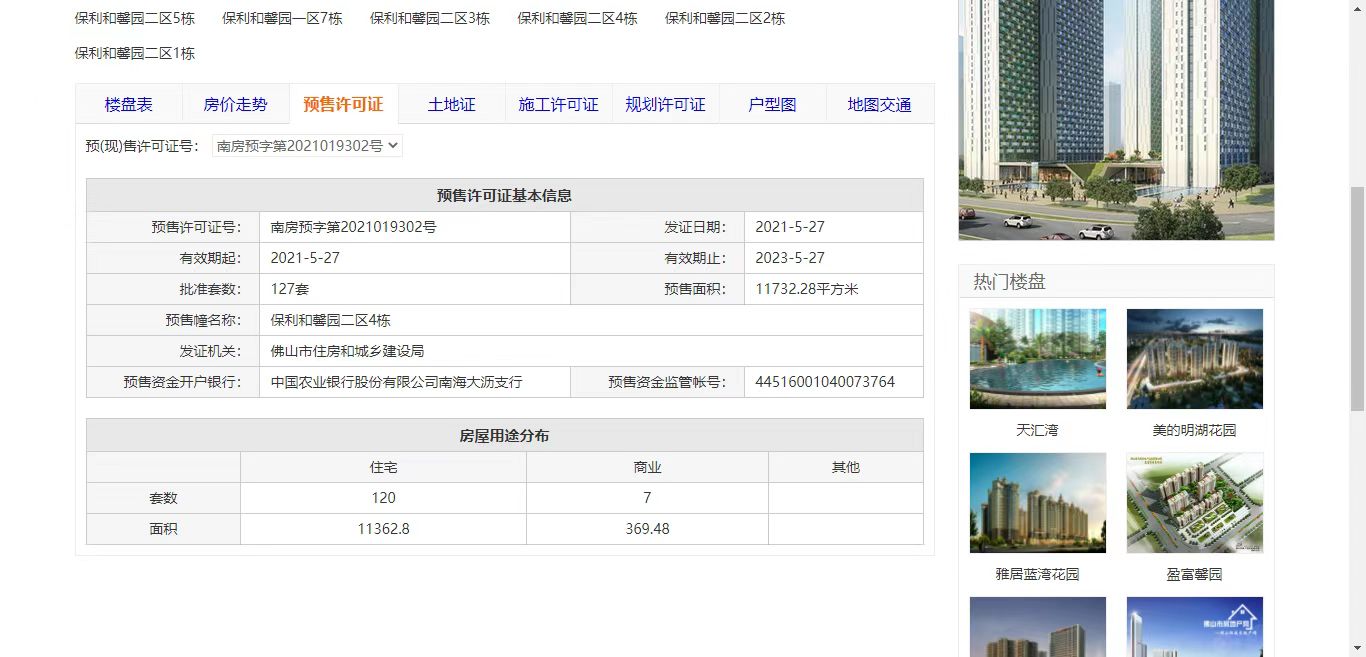Click the permit number cell 南房预字第2021019302号
1366x657 pixels.
point(415,227)
